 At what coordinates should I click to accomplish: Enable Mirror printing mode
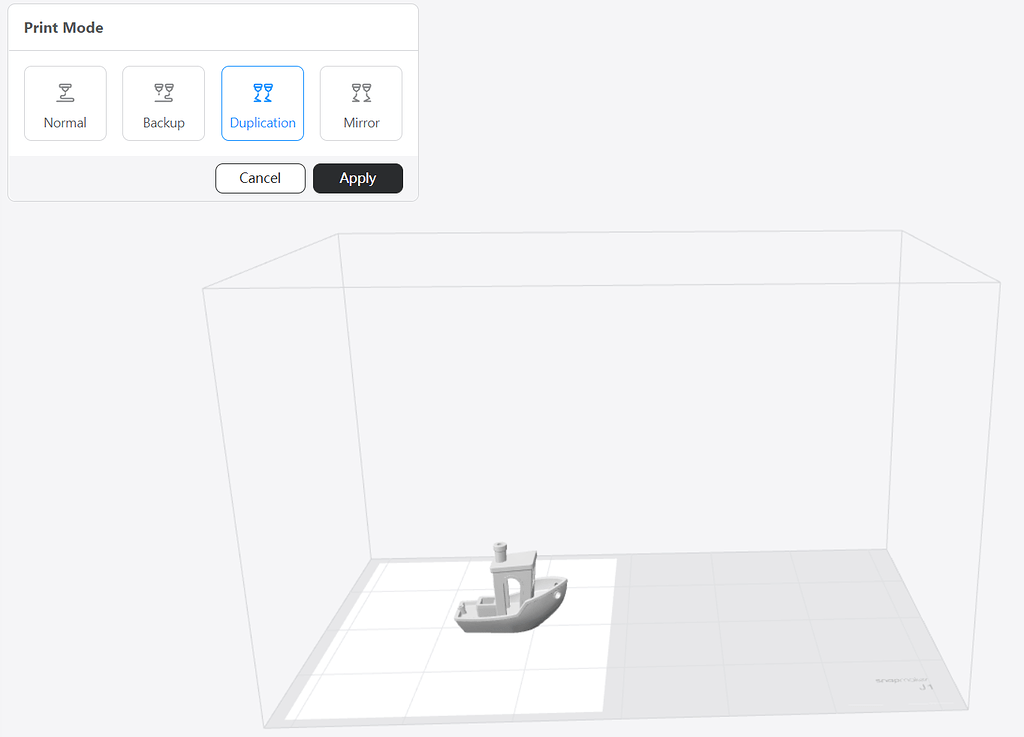[x=360, y=103]
